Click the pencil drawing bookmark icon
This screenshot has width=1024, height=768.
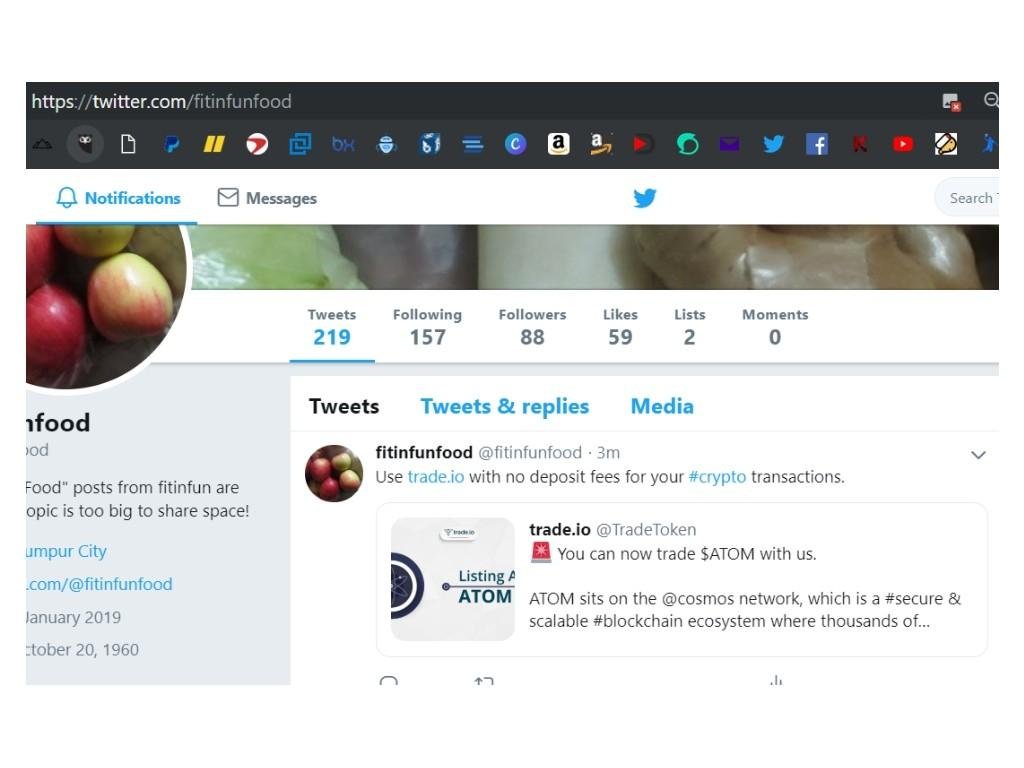946,144
